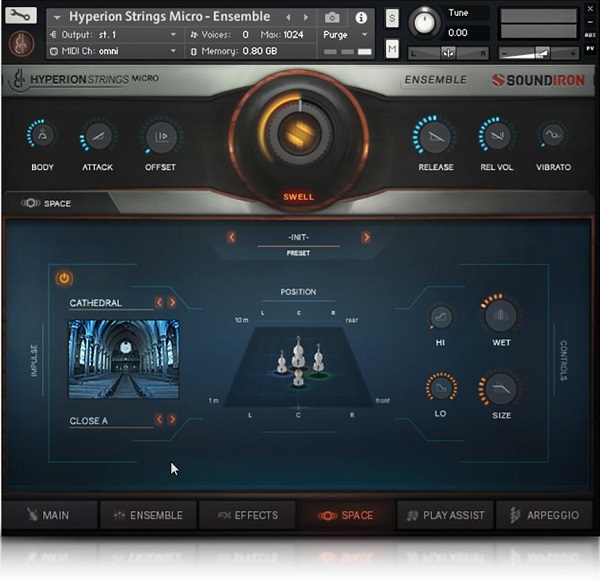The width and height of the screenshot is (600, 581).
Task: Toggle the Mute M button
Action: click(392, 49)
